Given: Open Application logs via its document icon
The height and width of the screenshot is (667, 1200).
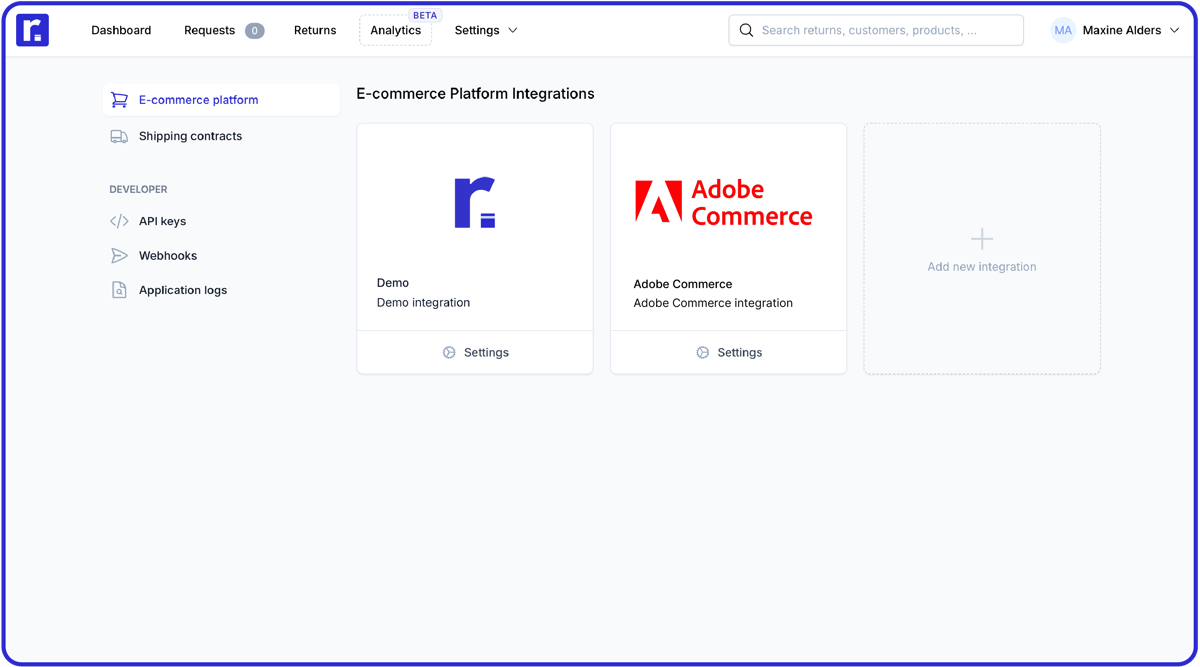Looking at the screenshot, I should click(x=119, y=289).
